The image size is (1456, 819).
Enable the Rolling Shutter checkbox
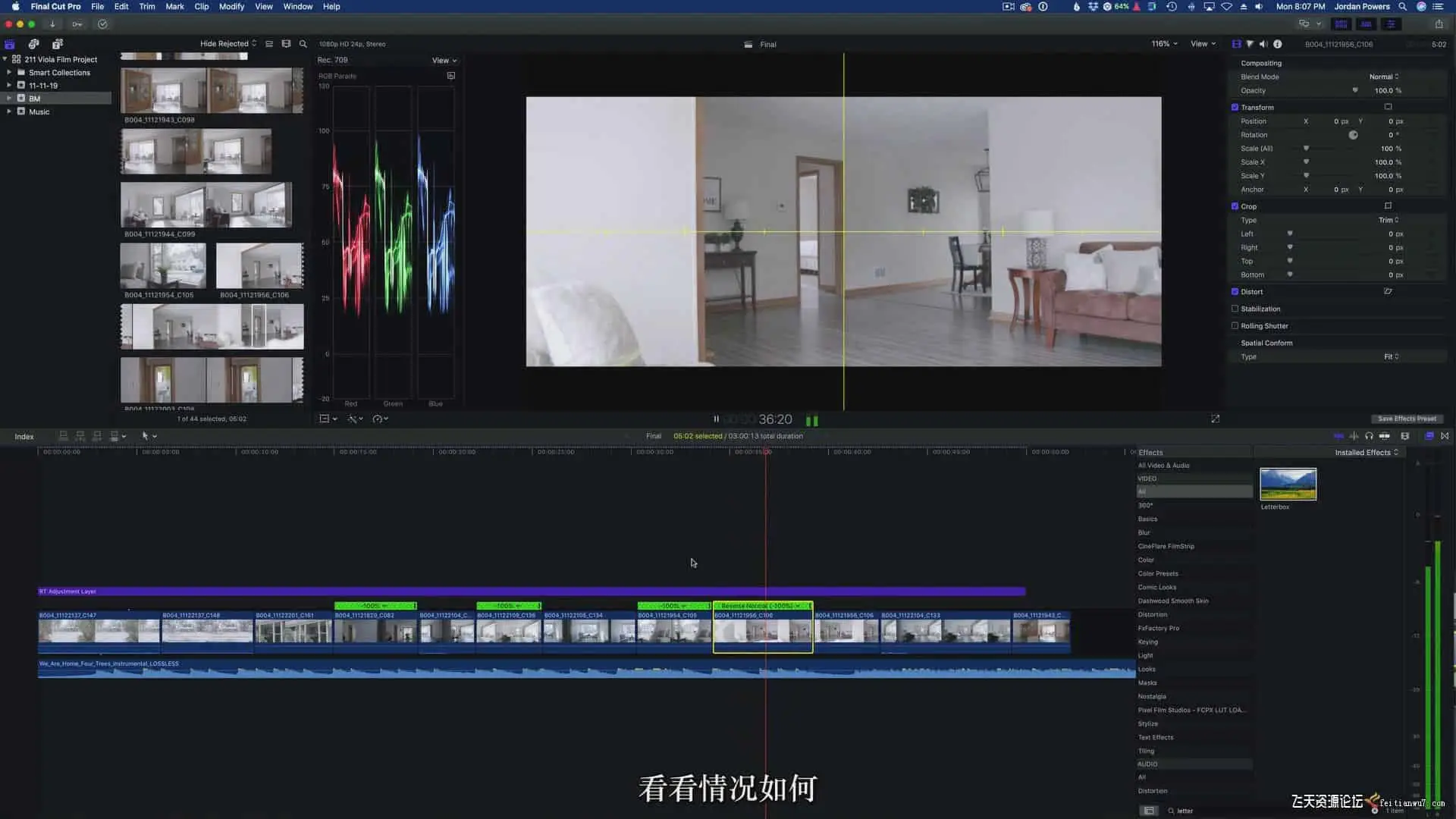pyautogui.click(x=1235, y=326)
